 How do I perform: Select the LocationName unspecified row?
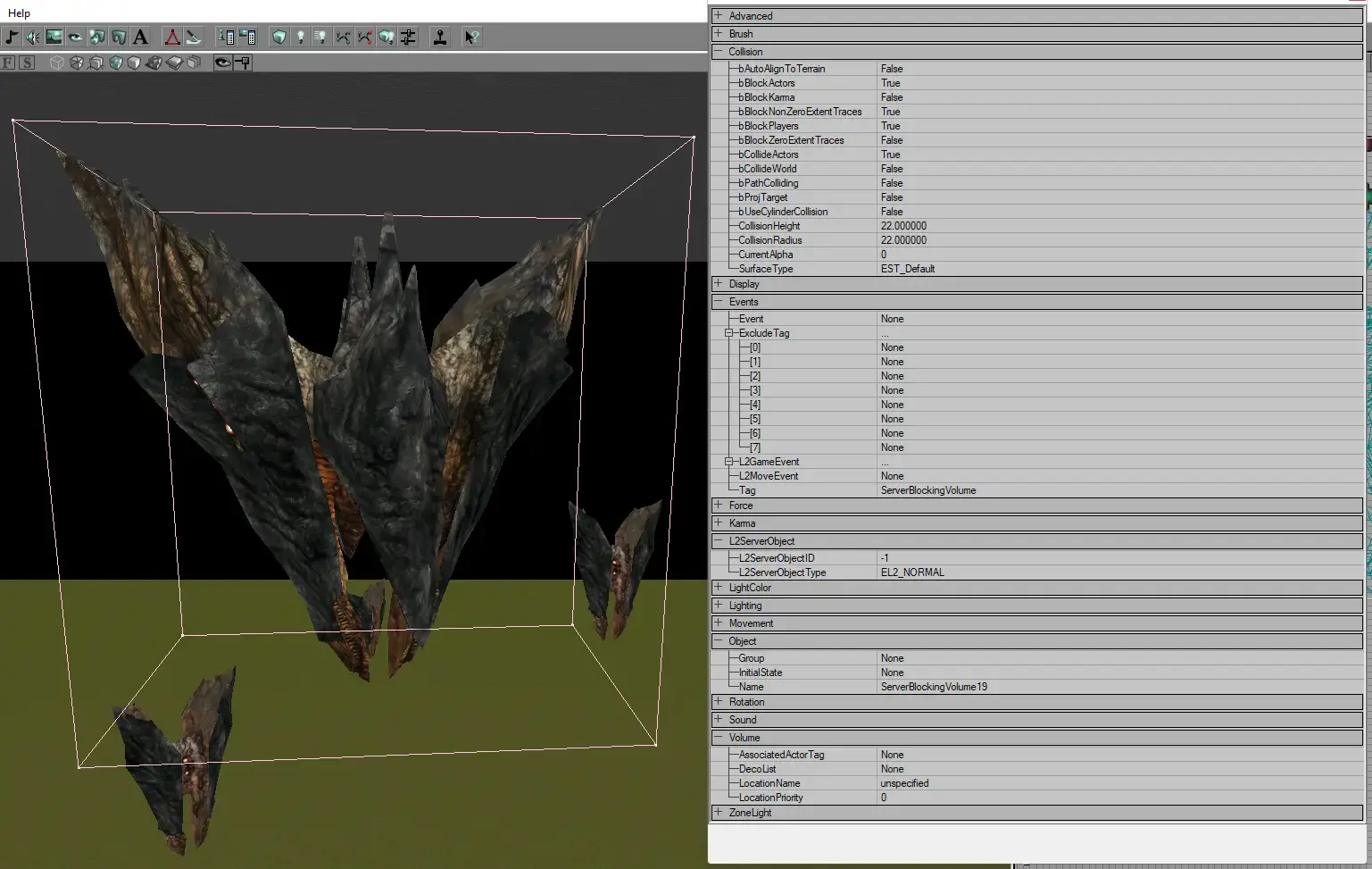pyautogui.click(x=1037, y=783)
